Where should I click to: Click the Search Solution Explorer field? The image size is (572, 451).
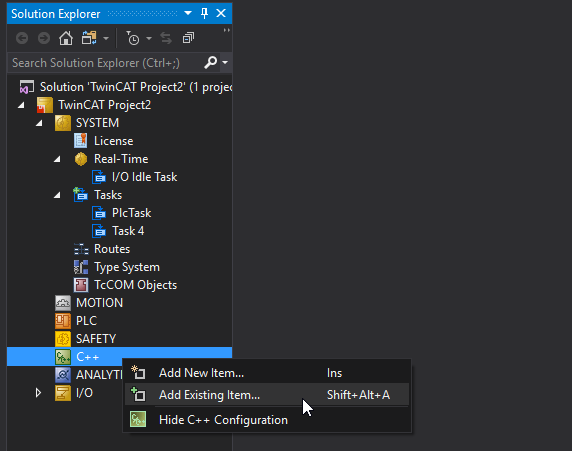pos(106,63)
